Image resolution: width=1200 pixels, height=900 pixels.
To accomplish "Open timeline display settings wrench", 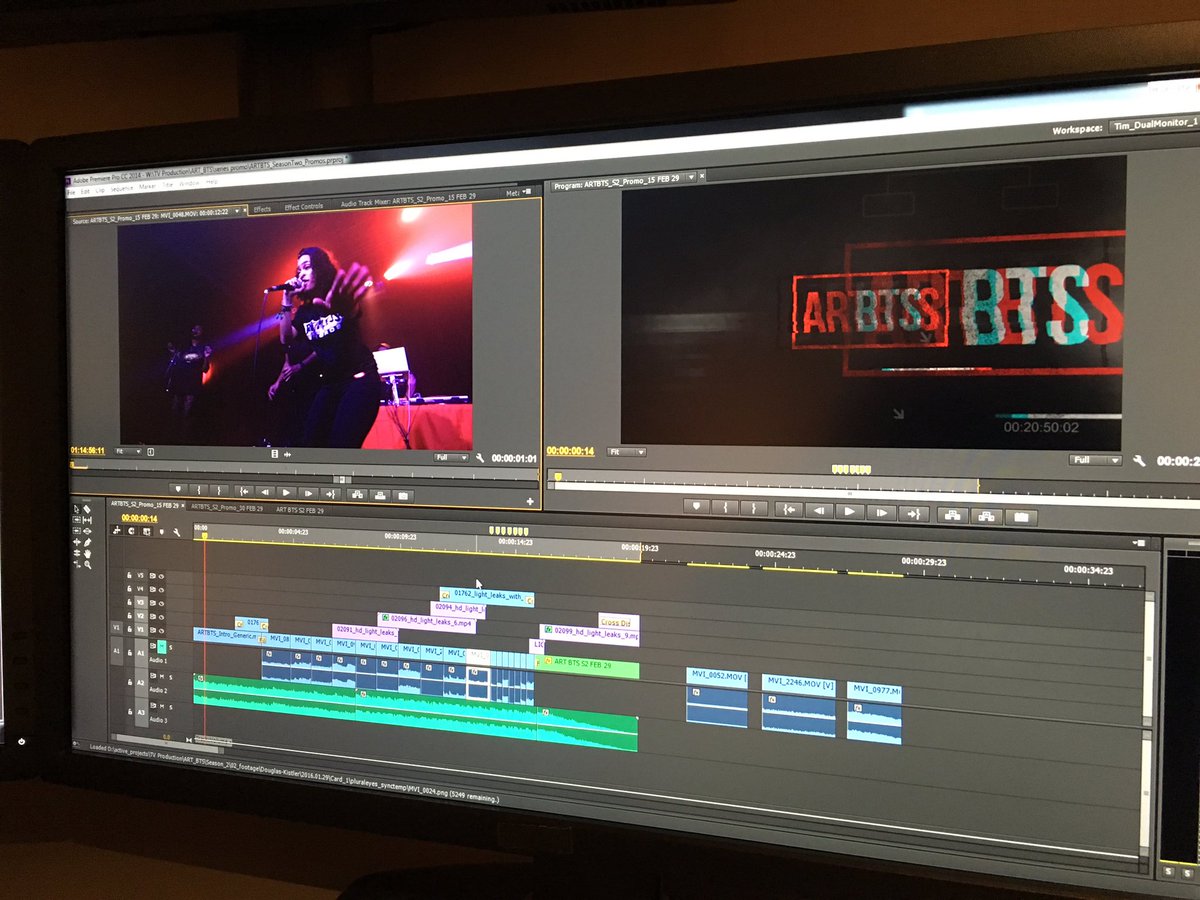I will pos(177,533).
